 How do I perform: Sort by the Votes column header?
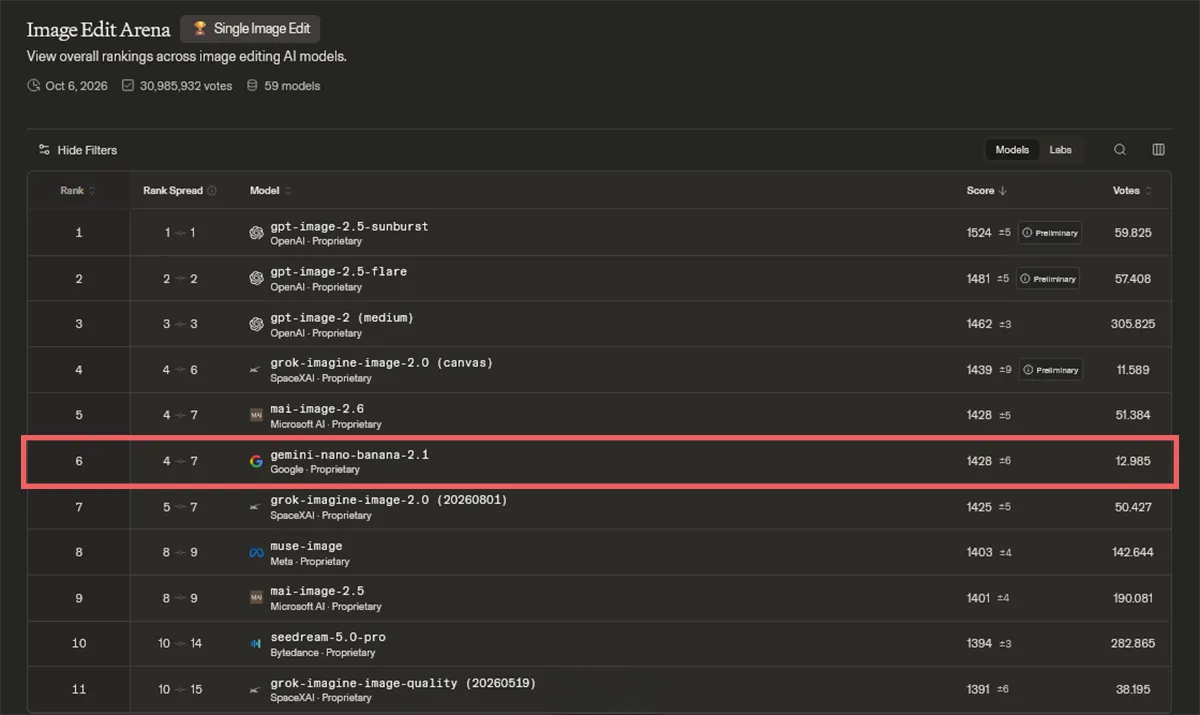pos(1132,190)
